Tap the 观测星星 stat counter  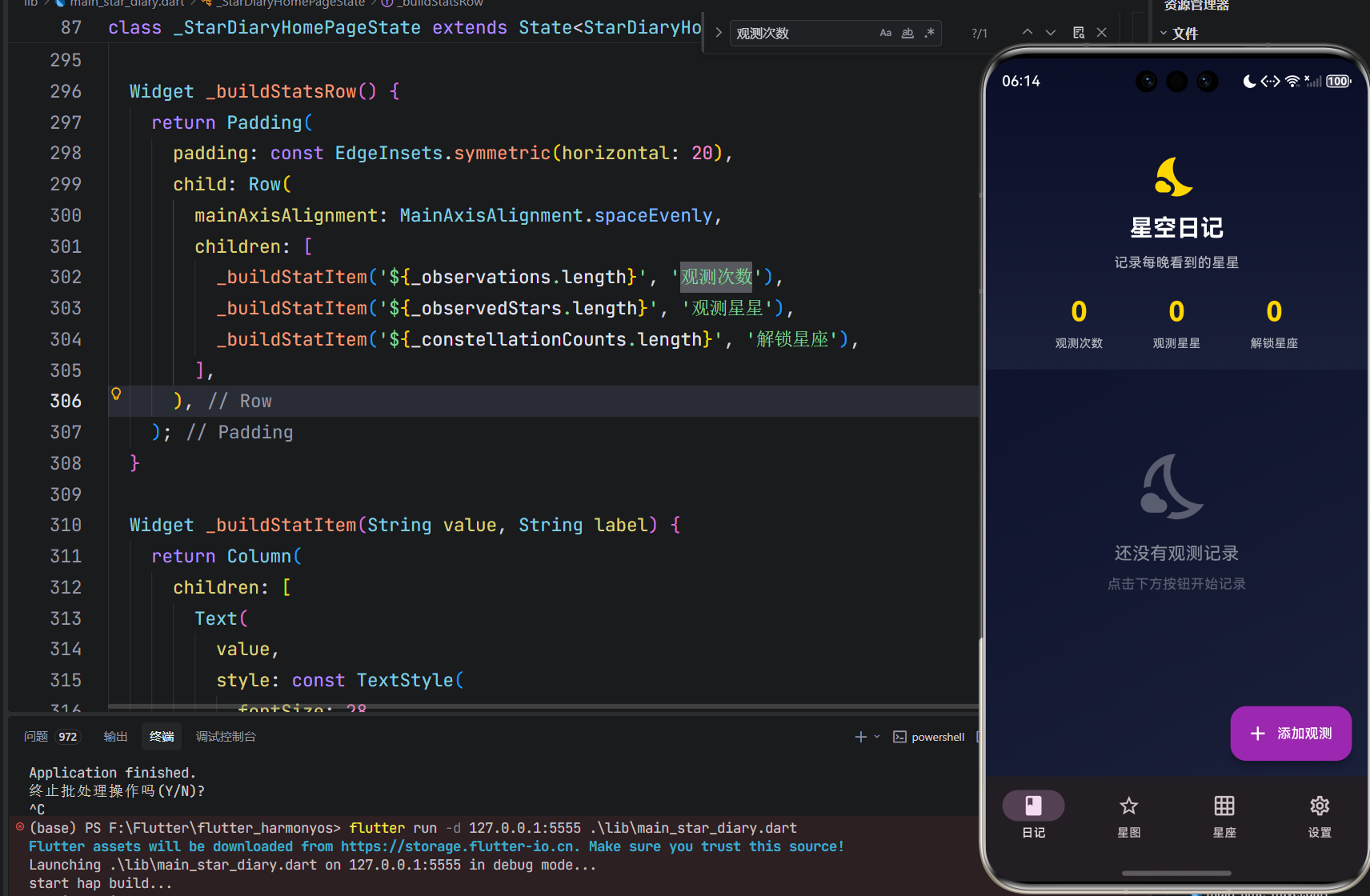pyautogui.click(x=1176, y=323)
